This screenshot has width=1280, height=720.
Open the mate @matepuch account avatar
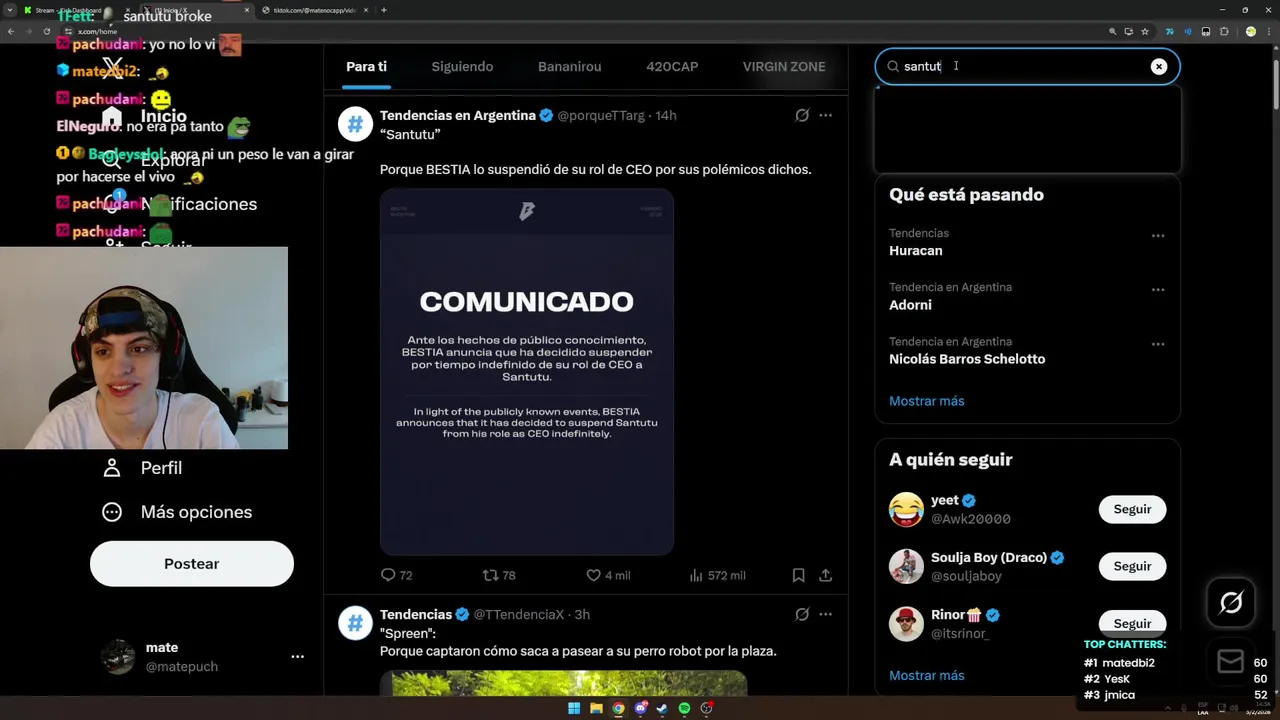point(118,657)
